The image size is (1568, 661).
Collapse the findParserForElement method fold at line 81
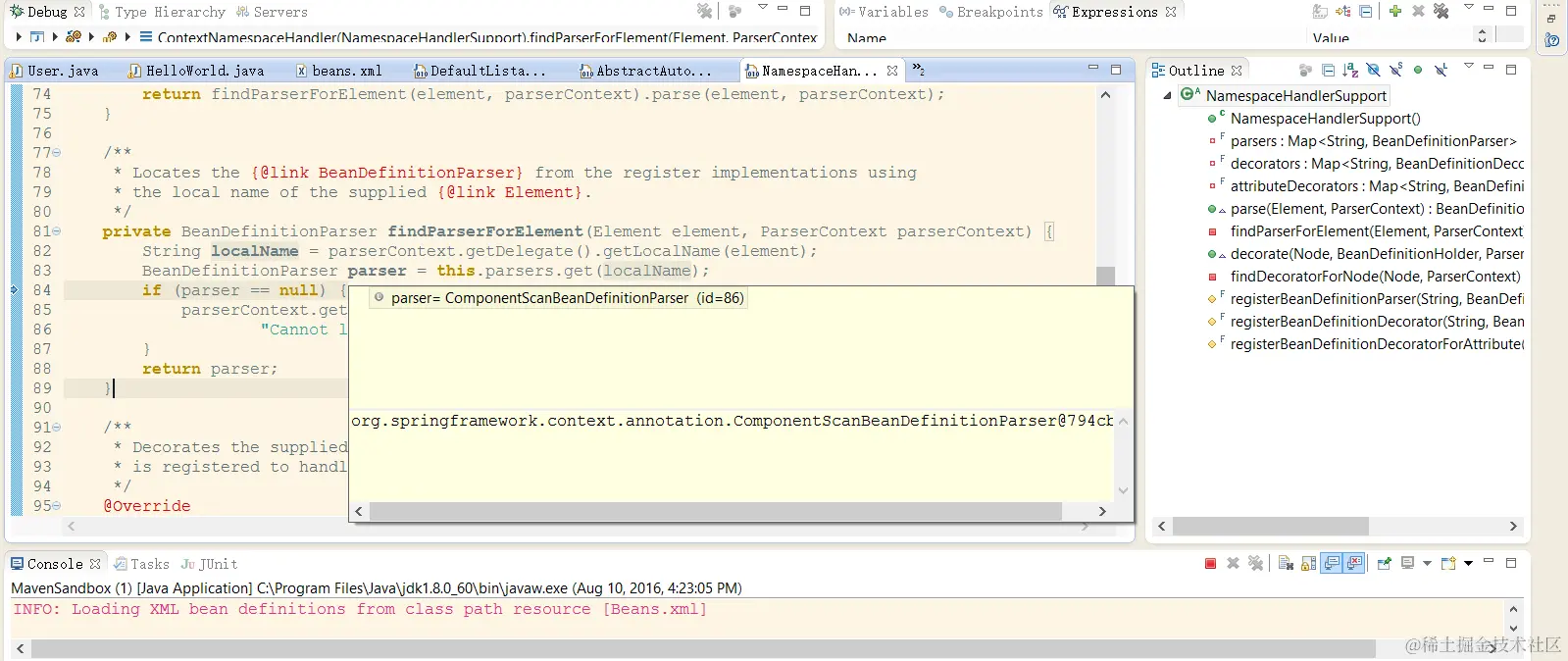(x=56, y=231)
